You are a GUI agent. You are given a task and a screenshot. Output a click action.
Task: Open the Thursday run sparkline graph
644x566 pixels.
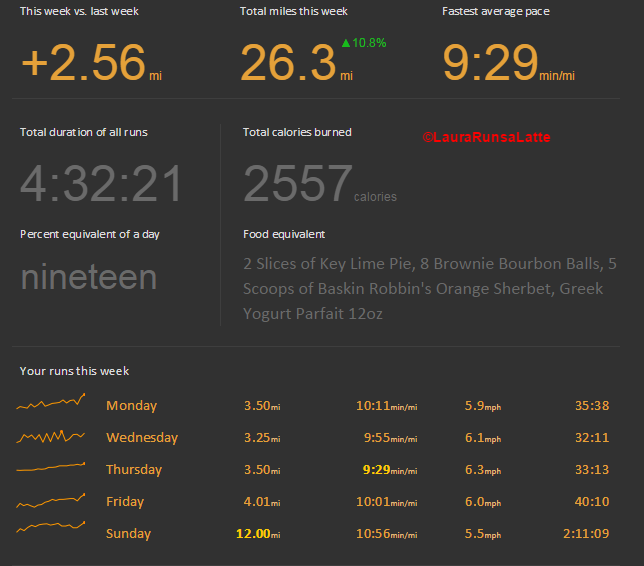[50, 468]
